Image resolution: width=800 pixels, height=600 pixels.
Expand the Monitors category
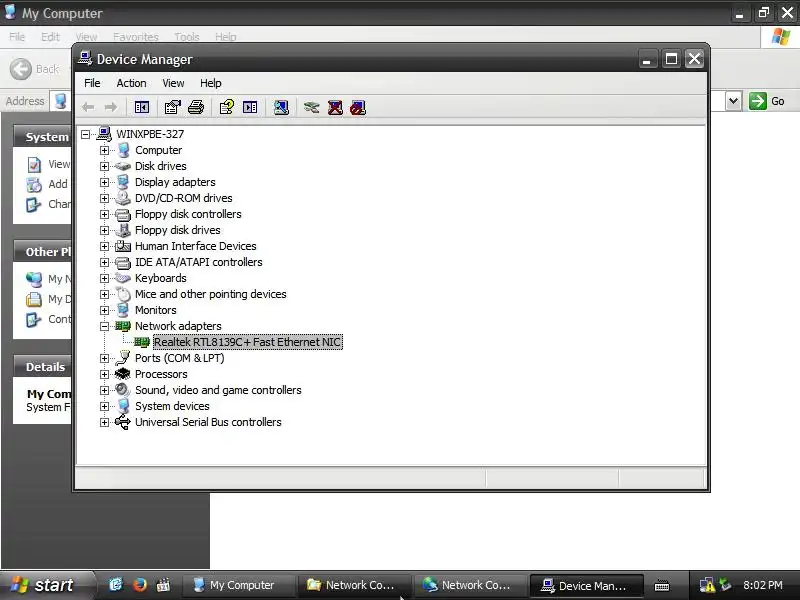click(104, 310)
